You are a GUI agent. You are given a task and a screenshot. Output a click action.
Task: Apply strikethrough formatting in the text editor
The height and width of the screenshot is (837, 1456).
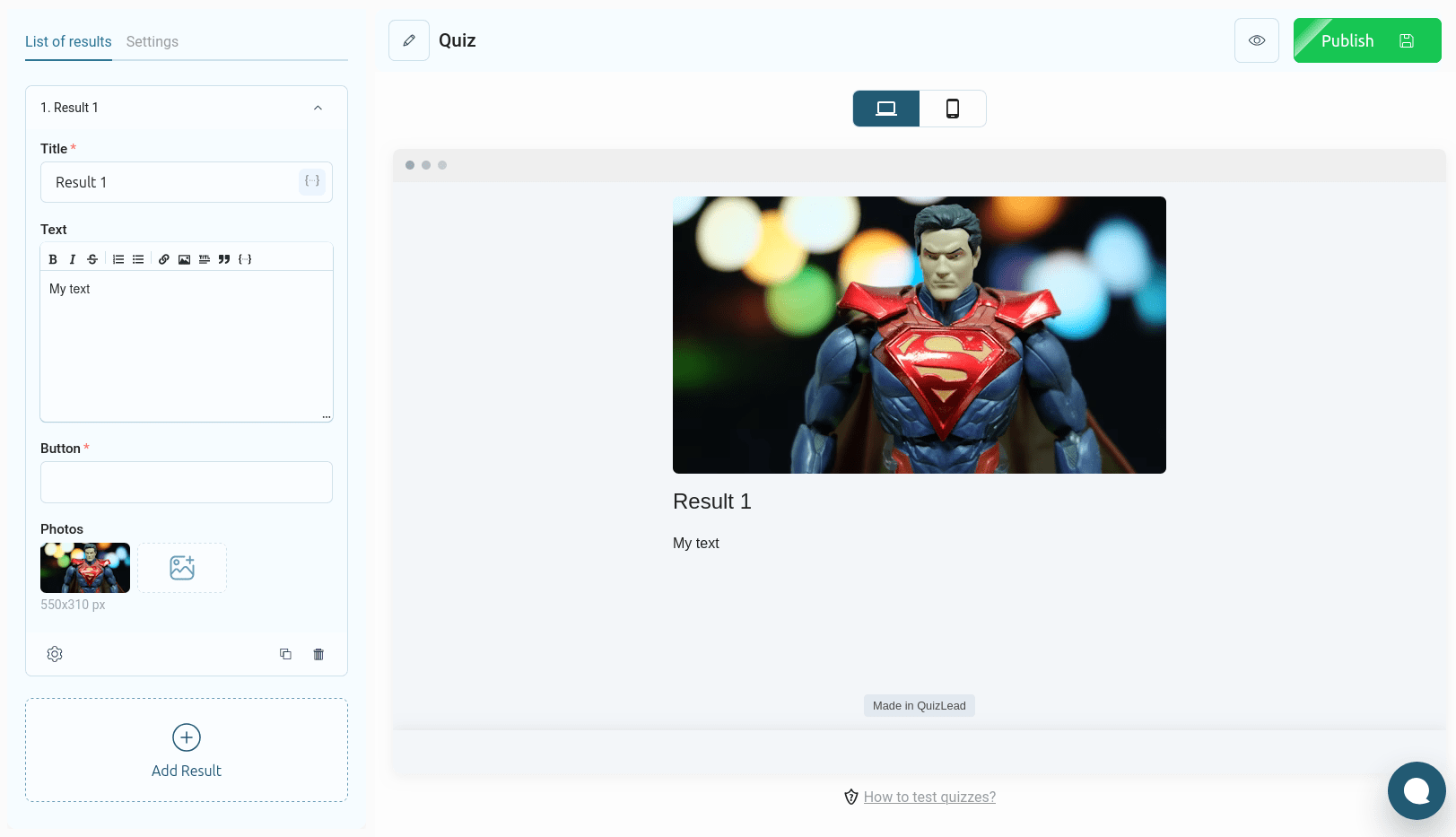pos(92,259)
